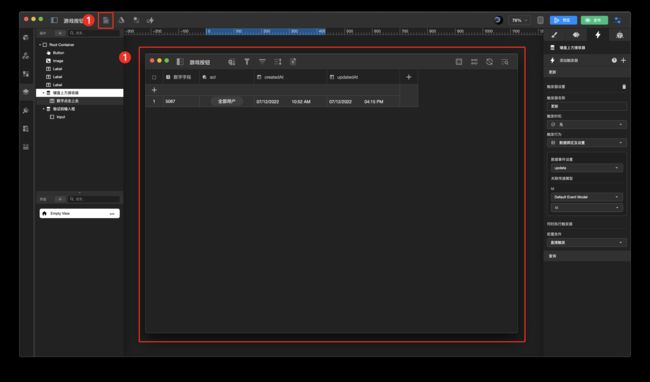Screen dimensions: 650x382
Task: Open the 79% zoom dropdown
Action: (x=519, y=20)
